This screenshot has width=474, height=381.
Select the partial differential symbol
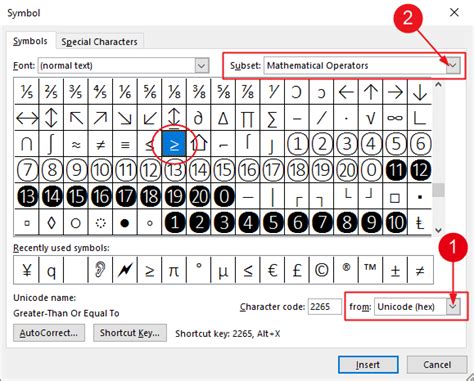coord(199,118)
